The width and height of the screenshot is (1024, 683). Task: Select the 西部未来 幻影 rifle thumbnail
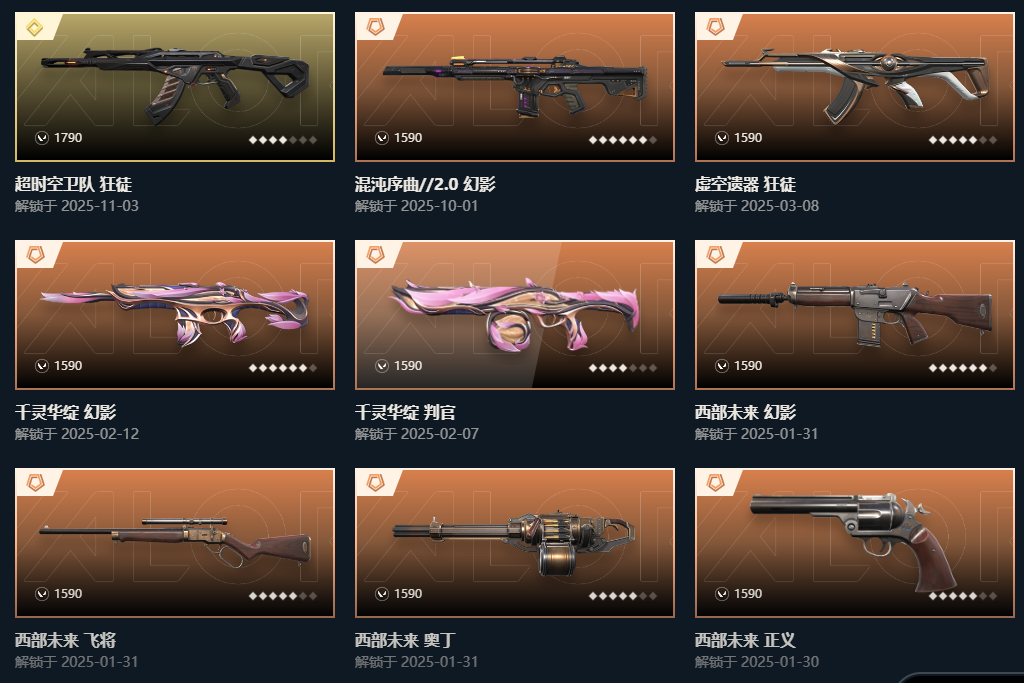click(855, 315)
